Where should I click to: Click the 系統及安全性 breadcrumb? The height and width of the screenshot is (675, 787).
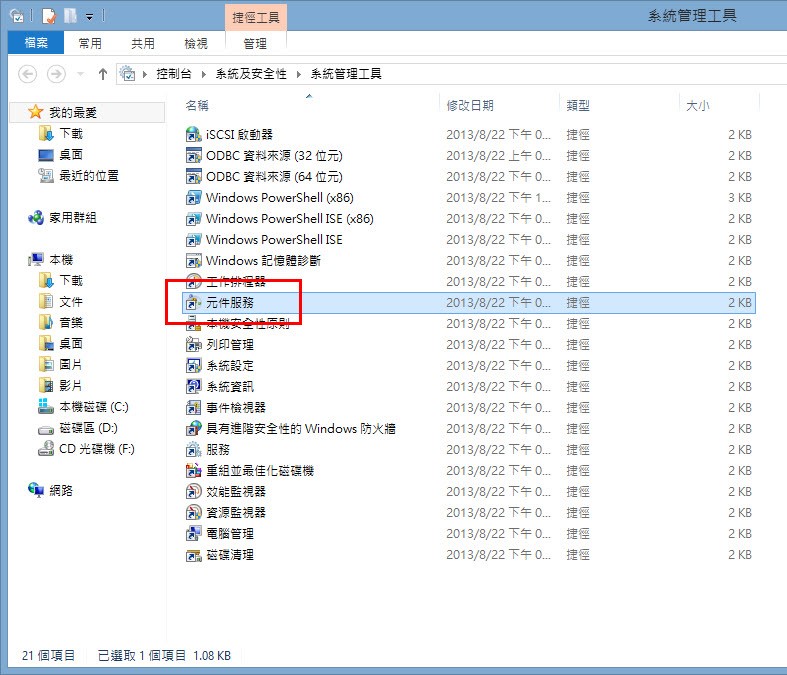tap(251, 74)
